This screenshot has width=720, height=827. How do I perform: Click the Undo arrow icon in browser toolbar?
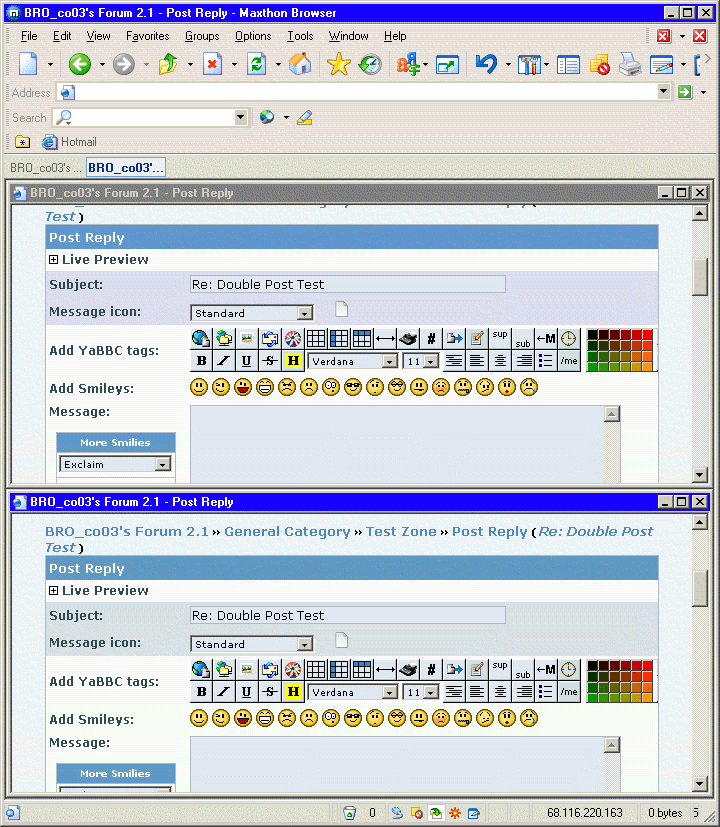pos(486,65)
